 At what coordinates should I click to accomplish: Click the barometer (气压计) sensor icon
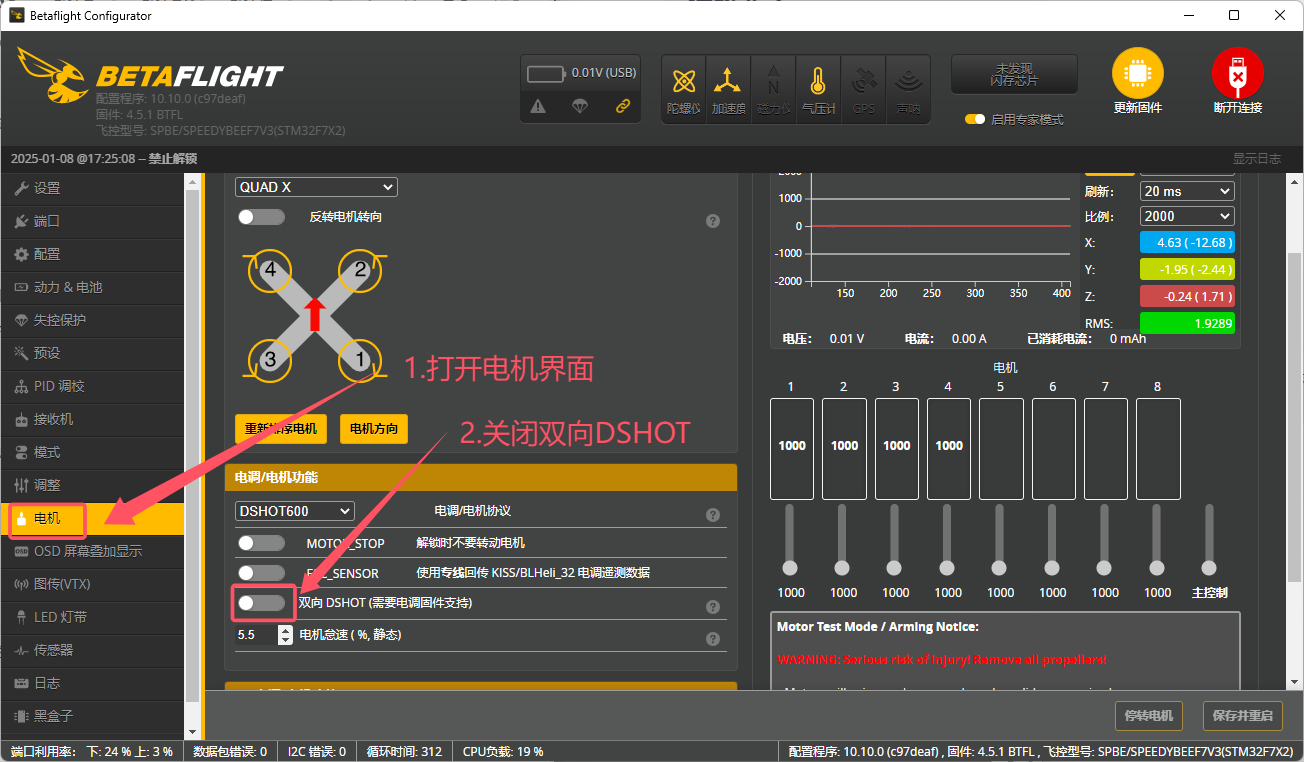tap(818, 89)
